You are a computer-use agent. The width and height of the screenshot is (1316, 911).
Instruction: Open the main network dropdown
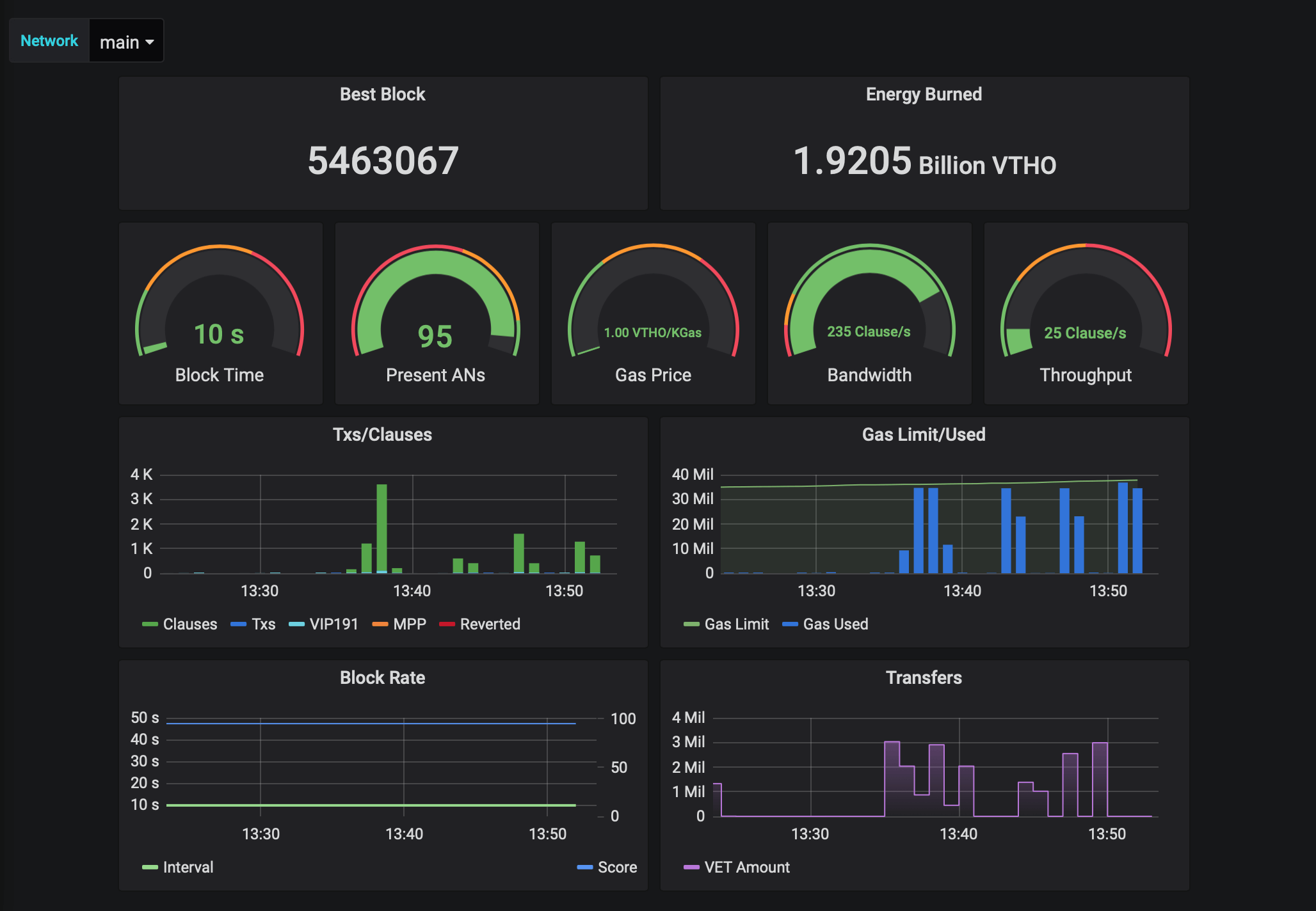click(x=127, y=42)
